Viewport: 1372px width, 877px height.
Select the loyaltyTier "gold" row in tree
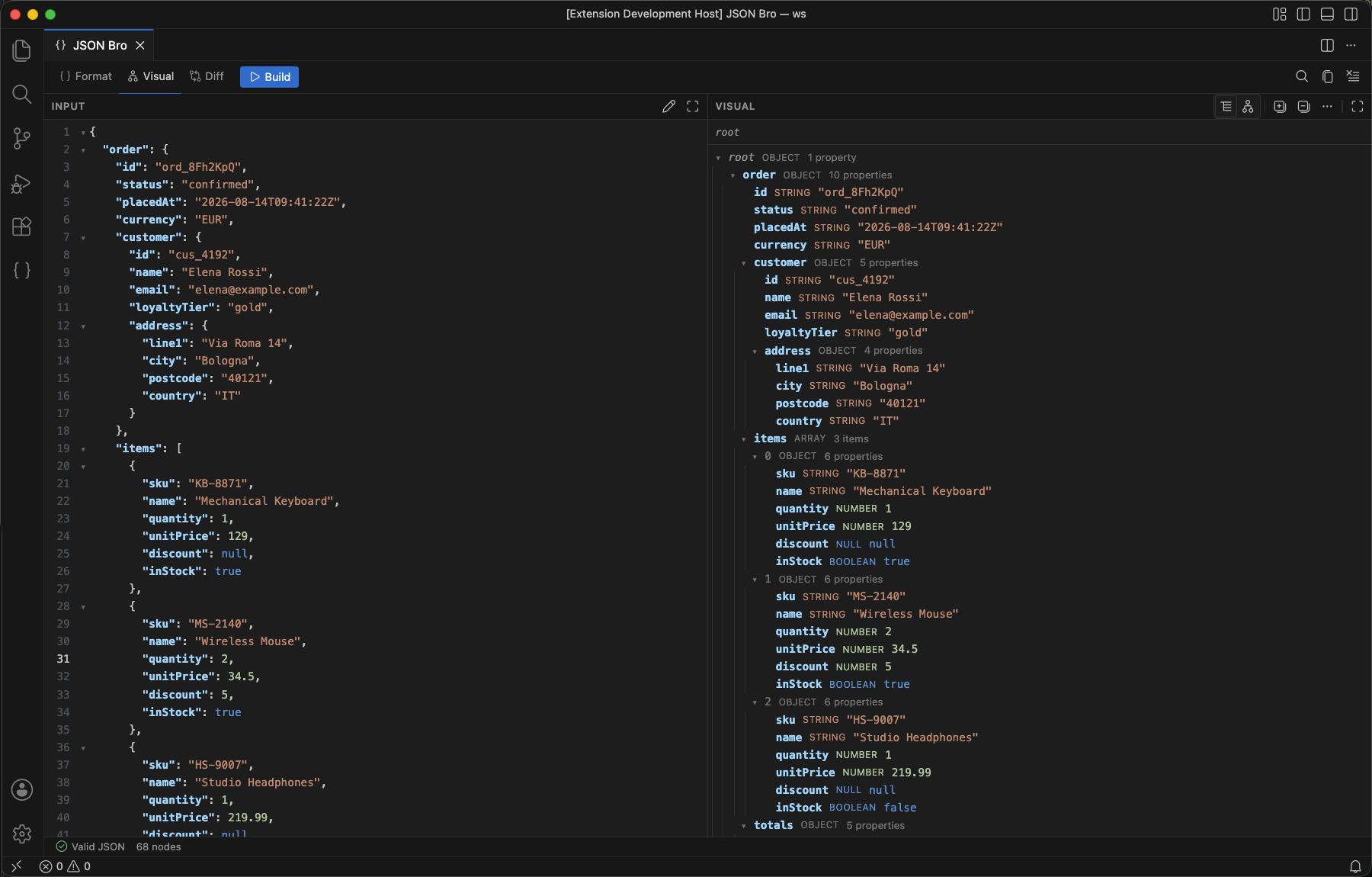pos(1040,332)
